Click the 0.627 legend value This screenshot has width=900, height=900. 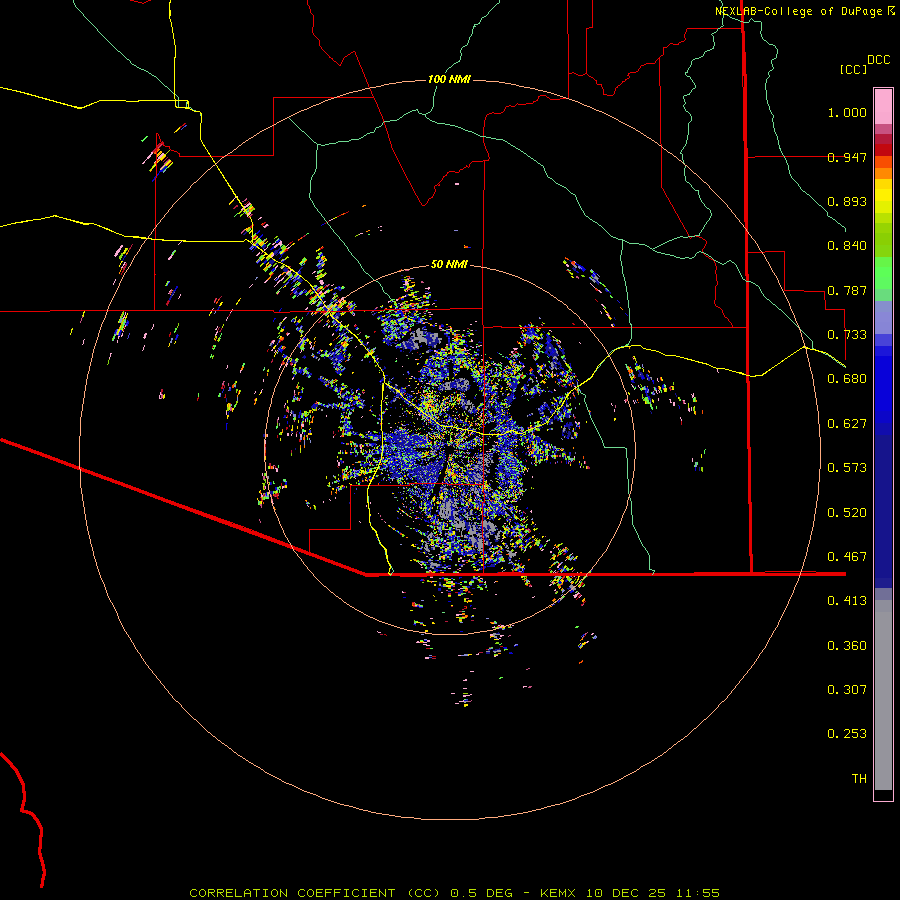click(847, 424)
